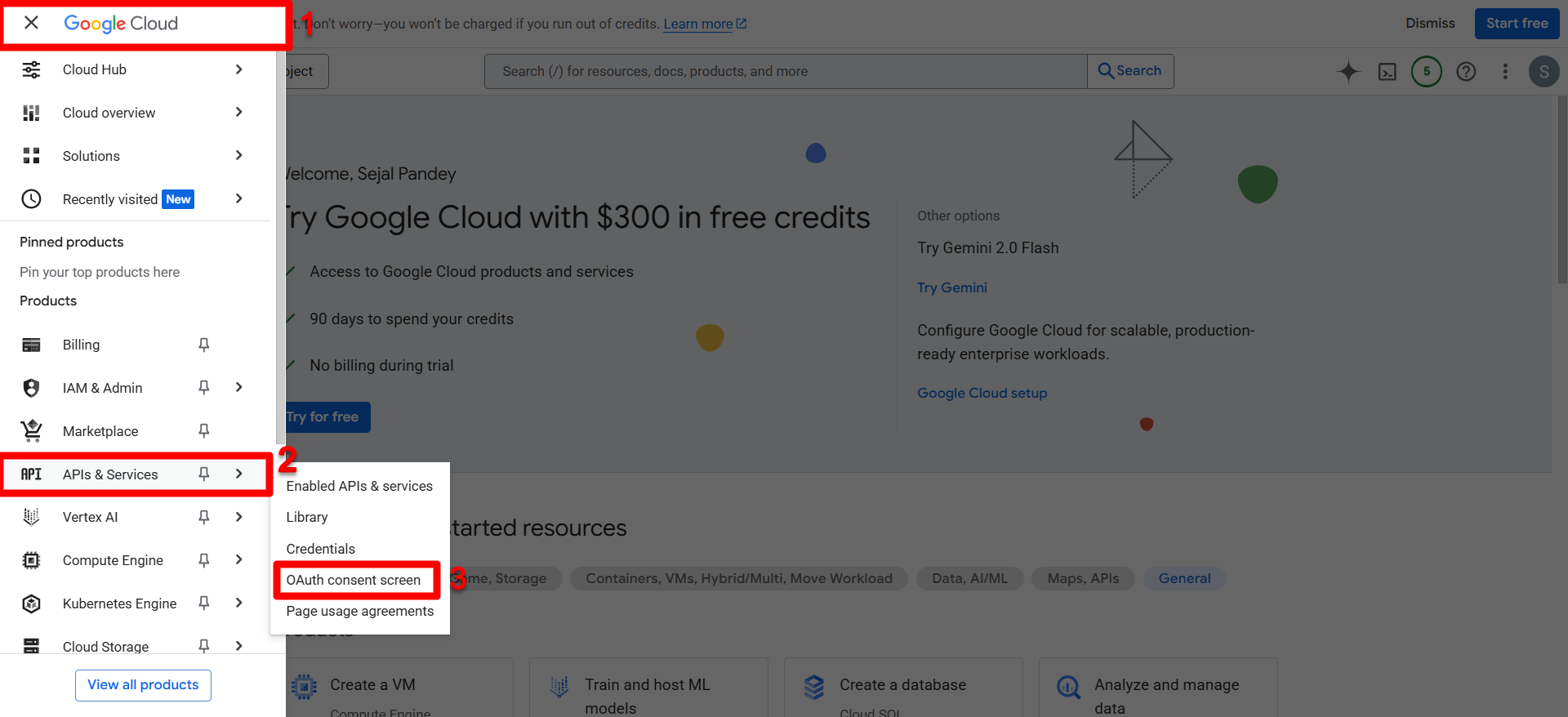Click the Try for free button
1568x717 pixels.
click(324, 417)
